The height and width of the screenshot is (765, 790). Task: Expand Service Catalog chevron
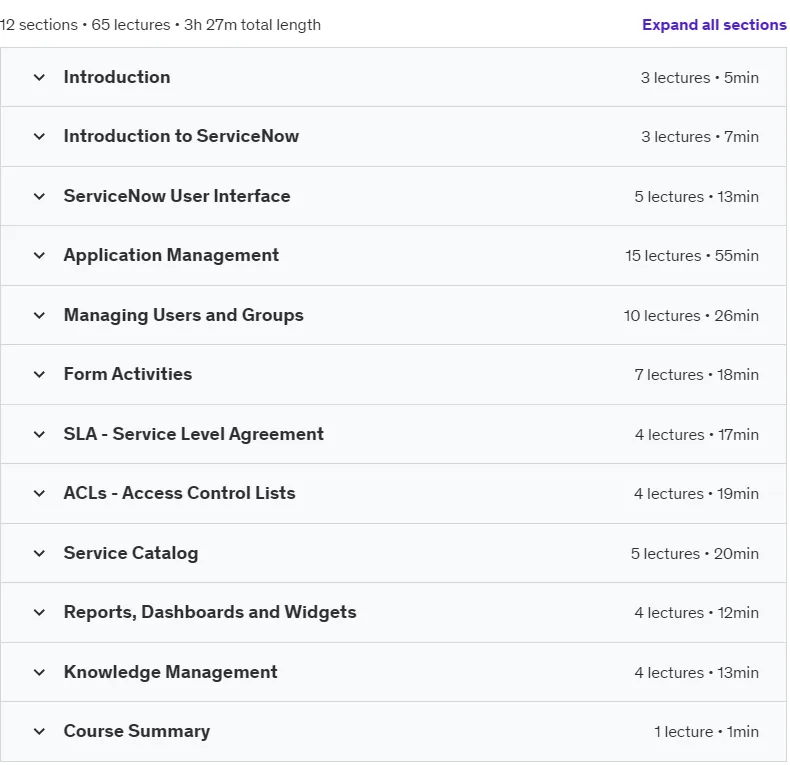[x=39, y=553]
